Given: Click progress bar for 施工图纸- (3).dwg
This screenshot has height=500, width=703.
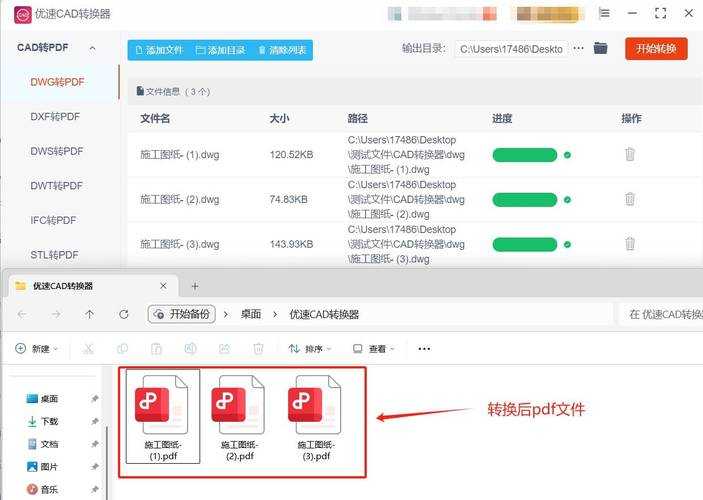Looking at the screenshot, I should pyautogui.click(x=525, y=244).
